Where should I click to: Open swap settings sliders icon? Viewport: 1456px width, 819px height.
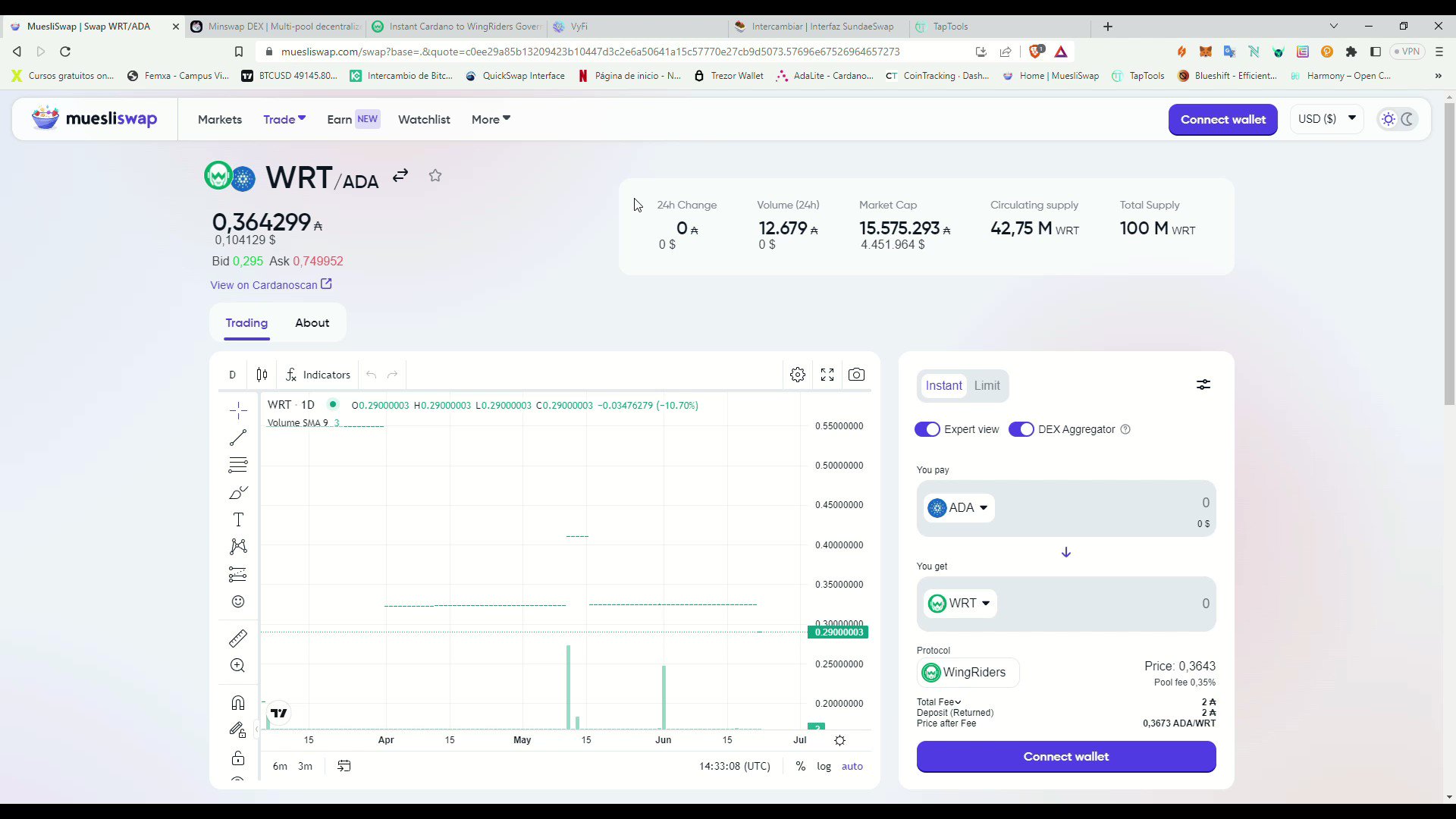(1203, 385)
